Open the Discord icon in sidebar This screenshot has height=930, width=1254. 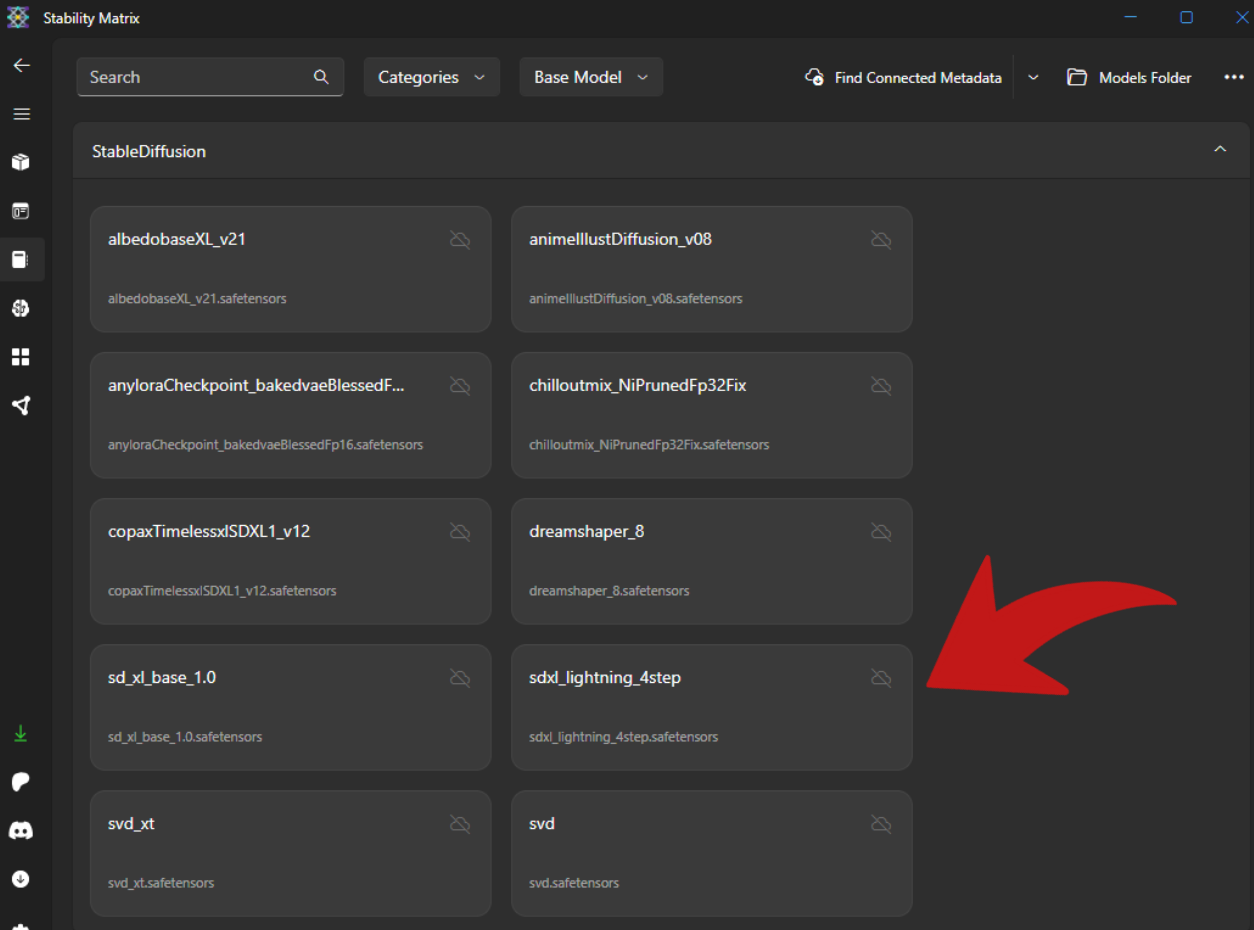pyautogui.click(x=21, y=830)
